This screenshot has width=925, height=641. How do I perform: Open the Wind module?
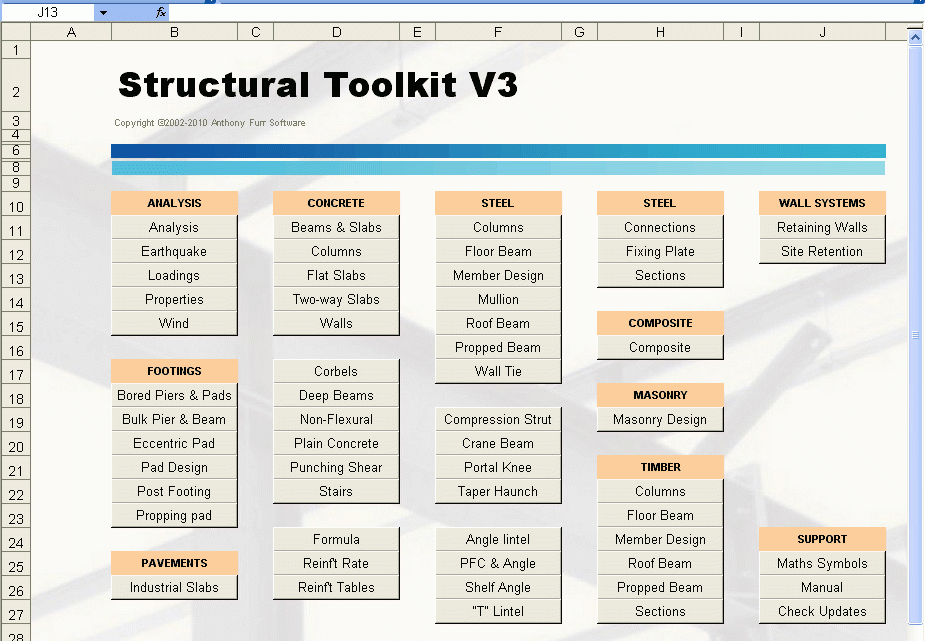tap(174, 324)
